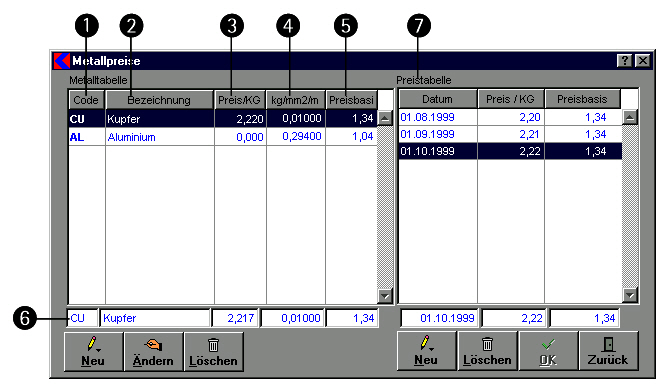The width and height of the screenshot is (669, 390).
Task: Click Metalltabelle scrollbar up arrow
Action: coord(385,118)
